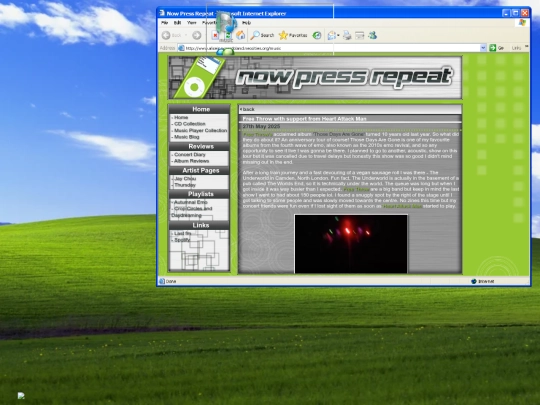The width and height of the screenshot is (540, 405).
Task: Click the IE page icon in address bar
Action: pos(181,48)
